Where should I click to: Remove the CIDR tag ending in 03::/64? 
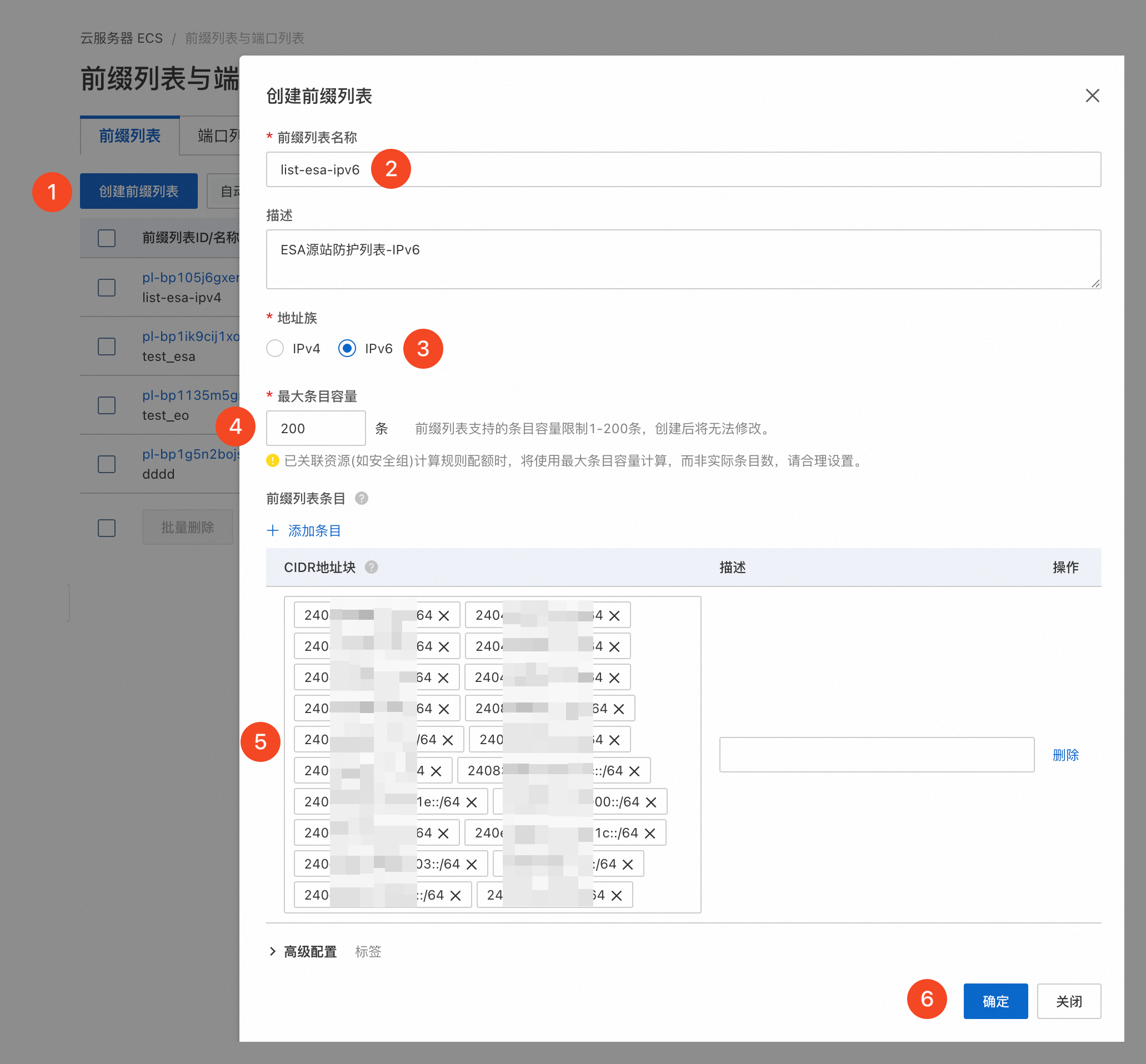coord(472,864)
